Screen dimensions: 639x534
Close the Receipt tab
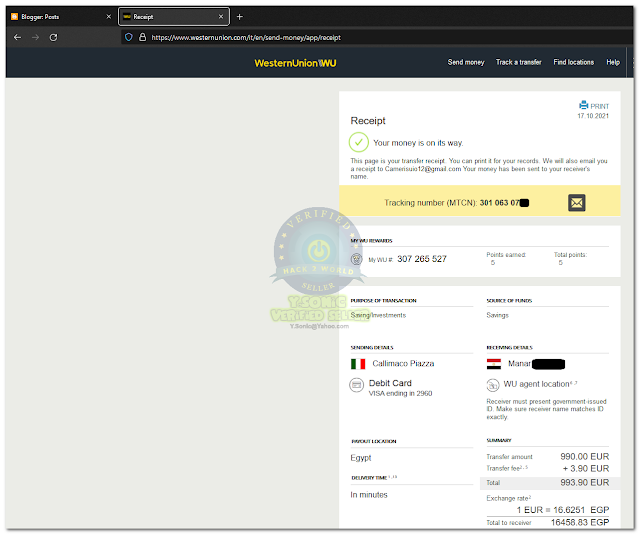[221, 17]
